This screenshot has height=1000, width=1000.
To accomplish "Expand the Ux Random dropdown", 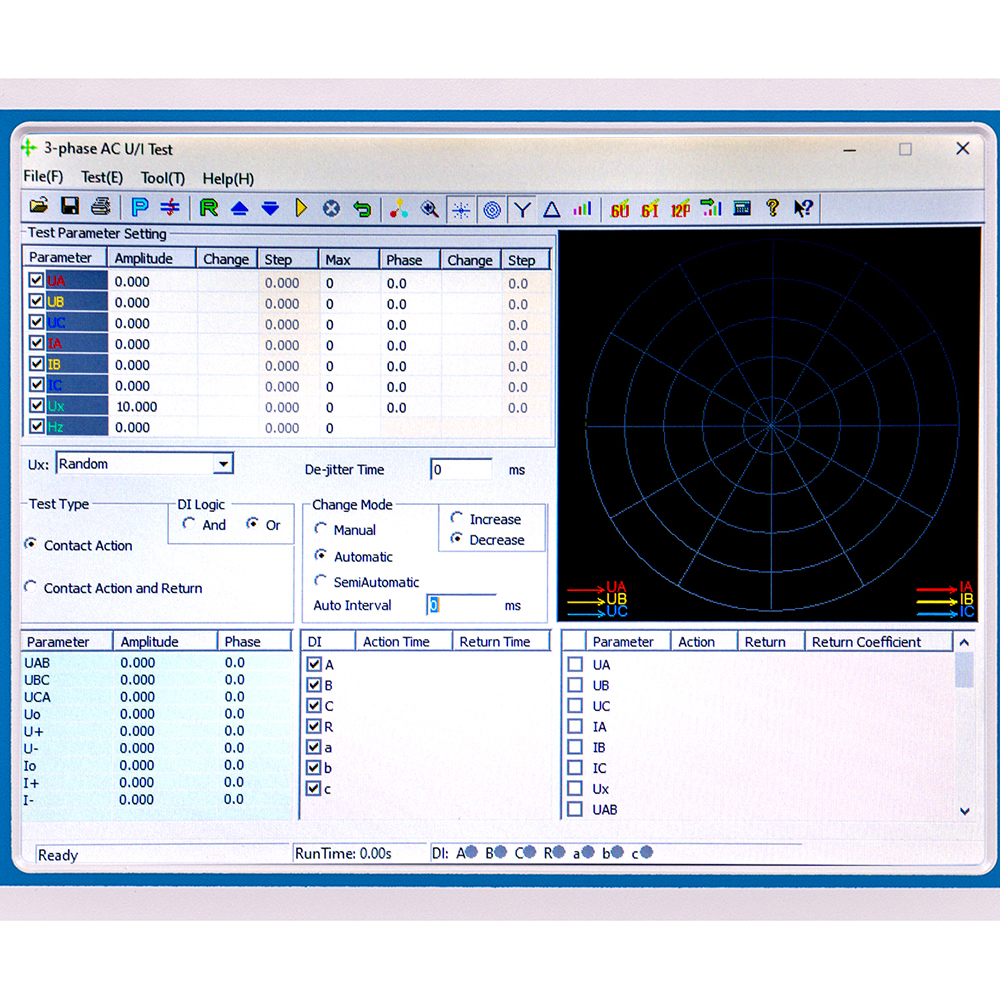I will pos(224,464).
